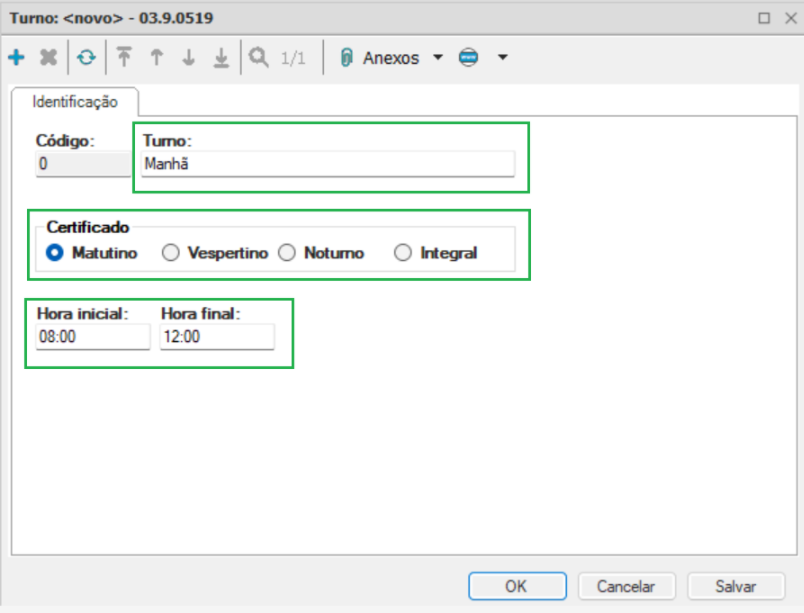Select the Noturno radio option
The width and height of the screenshot is (804, 613).
click(x=287, y=253)
